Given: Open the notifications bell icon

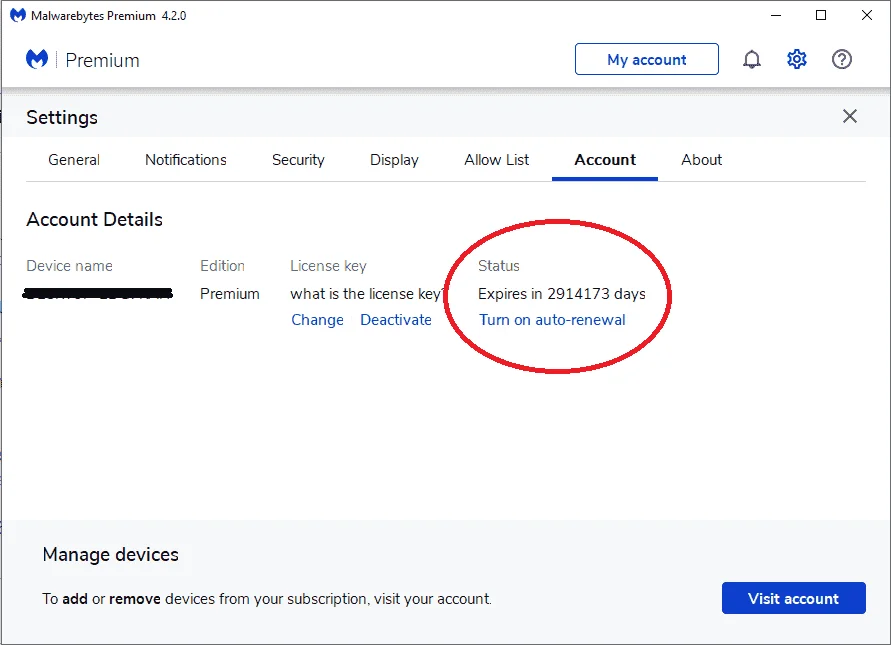Looking at the screenshot, I should (751, 59).
